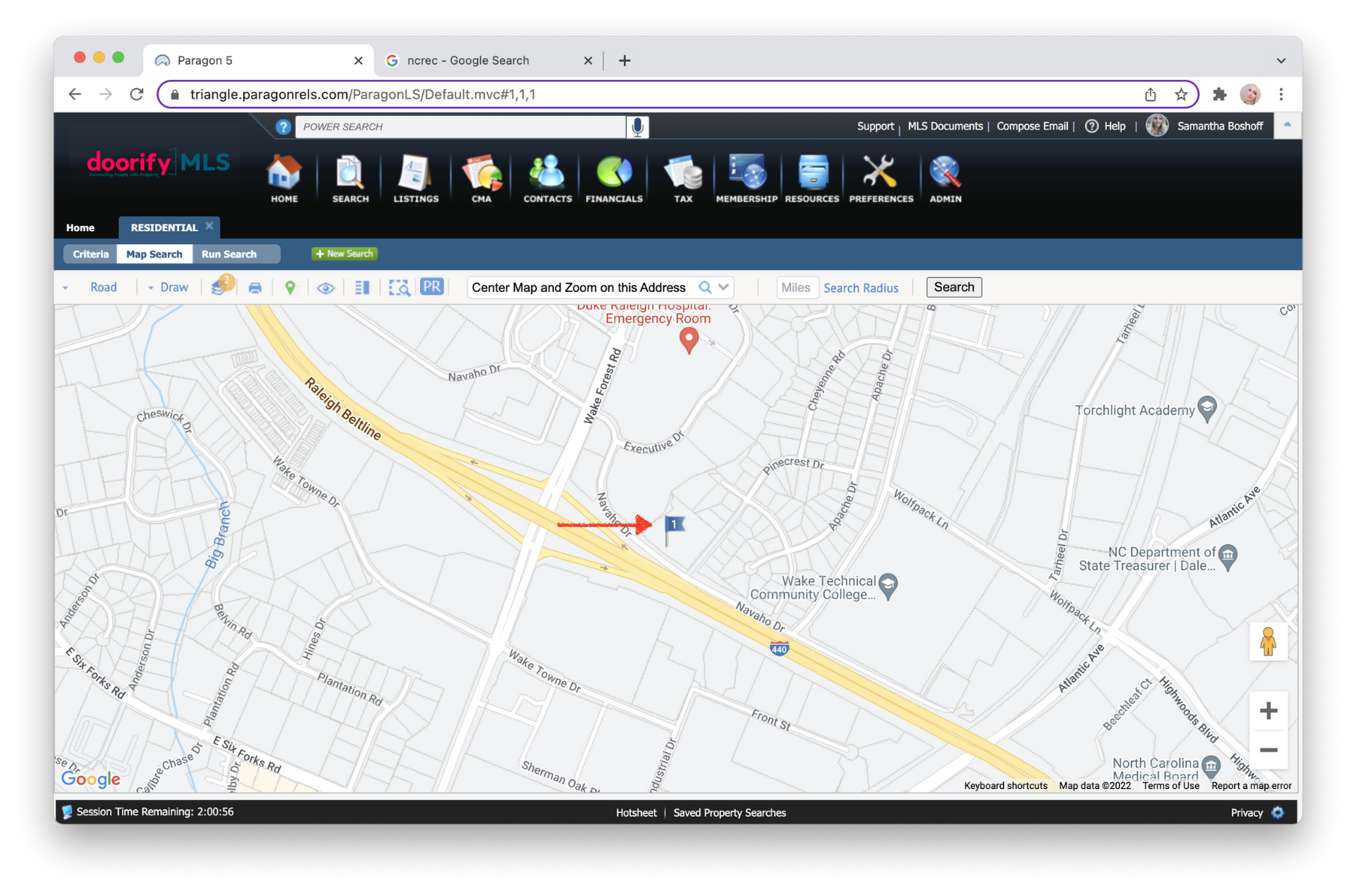Viewport: 1357px width, 896px height.
Task: Expand the address box dropdown arrow
Action: [724, 287]
